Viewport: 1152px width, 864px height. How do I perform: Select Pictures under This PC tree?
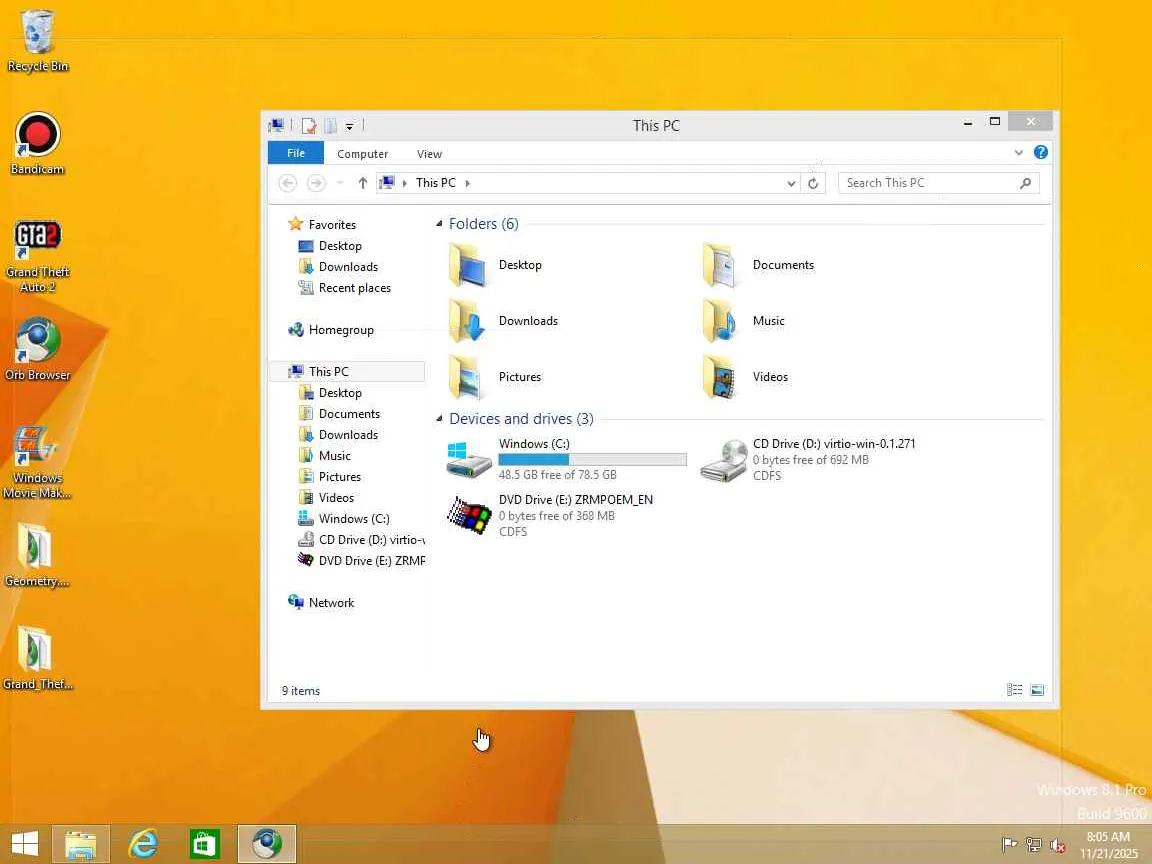(330, 477)
